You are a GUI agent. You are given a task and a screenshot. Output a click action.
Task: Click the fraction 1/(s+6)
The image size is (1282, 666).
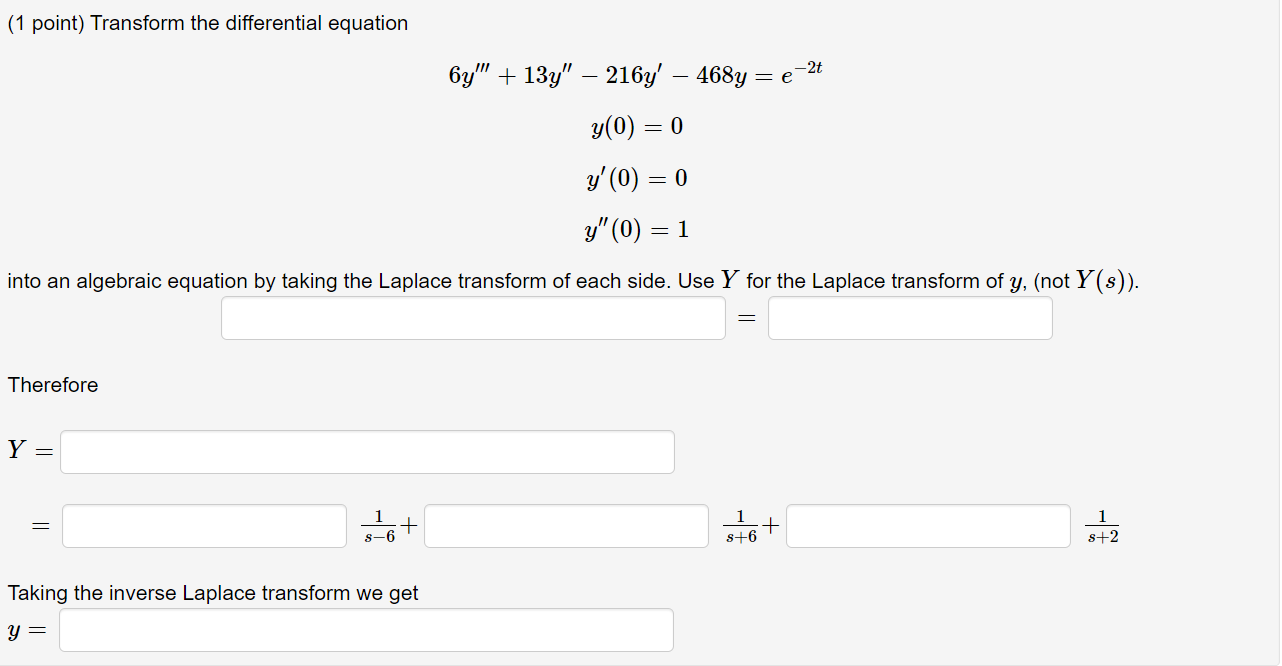click(x=742, y=525)
